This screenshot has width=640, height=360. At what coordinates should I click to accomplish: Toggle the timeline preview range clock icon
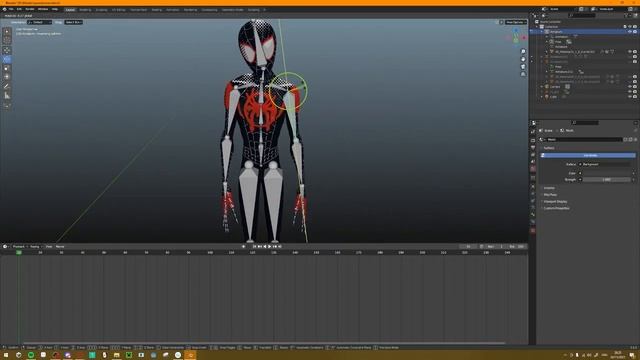pos(482,247)
